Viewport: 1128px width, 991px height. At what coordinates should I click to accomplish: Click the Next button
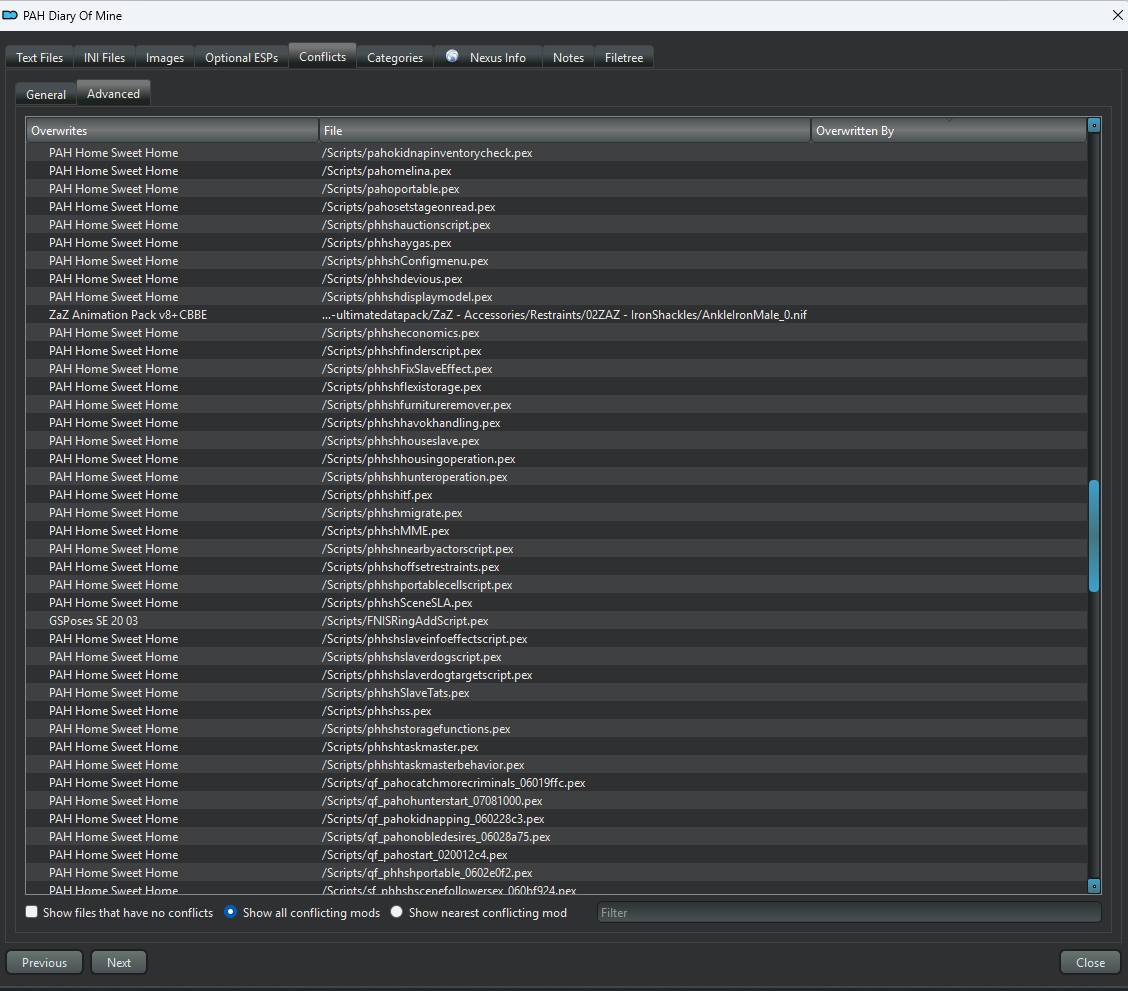click(119, 962)
